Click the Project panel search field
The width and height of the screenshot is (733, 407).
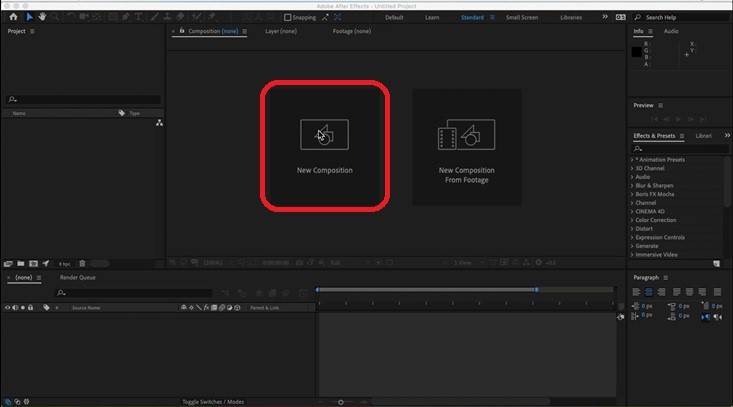click(x=84, y=99)
